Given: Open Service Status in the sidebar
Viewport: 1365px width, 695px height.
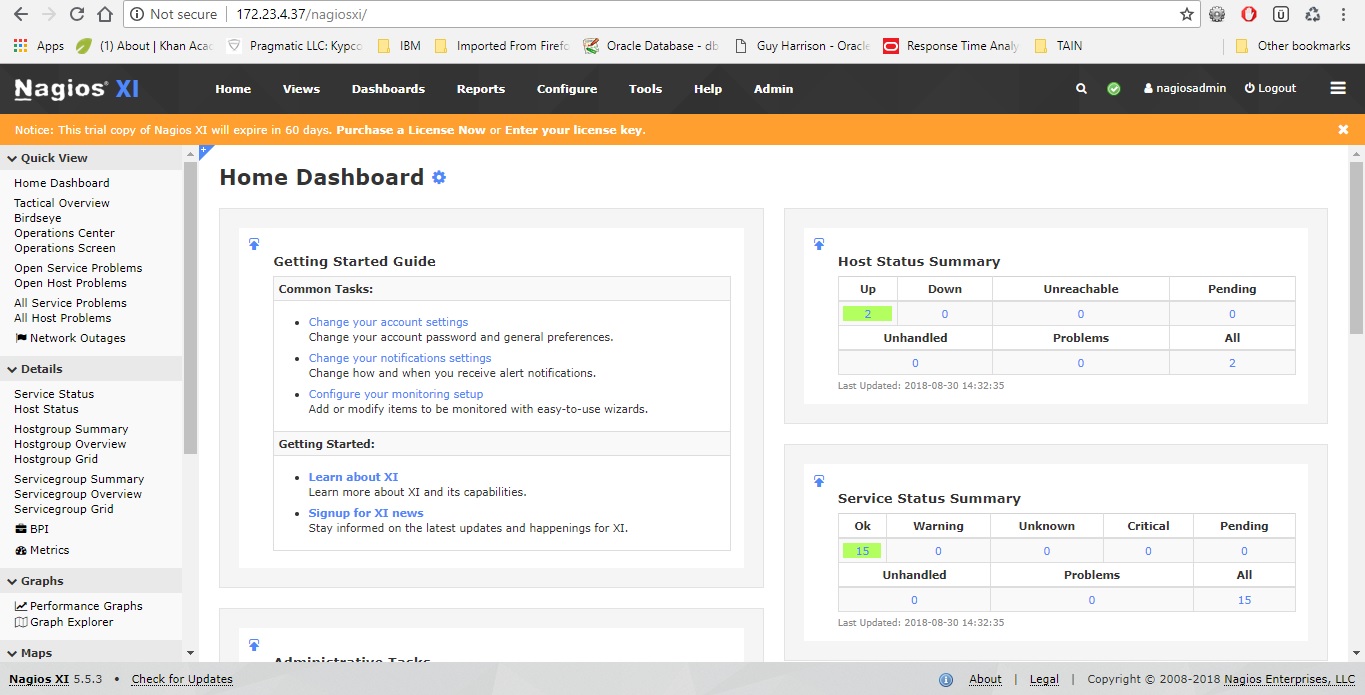Looking at the screenshot, I should pos(54,394).
